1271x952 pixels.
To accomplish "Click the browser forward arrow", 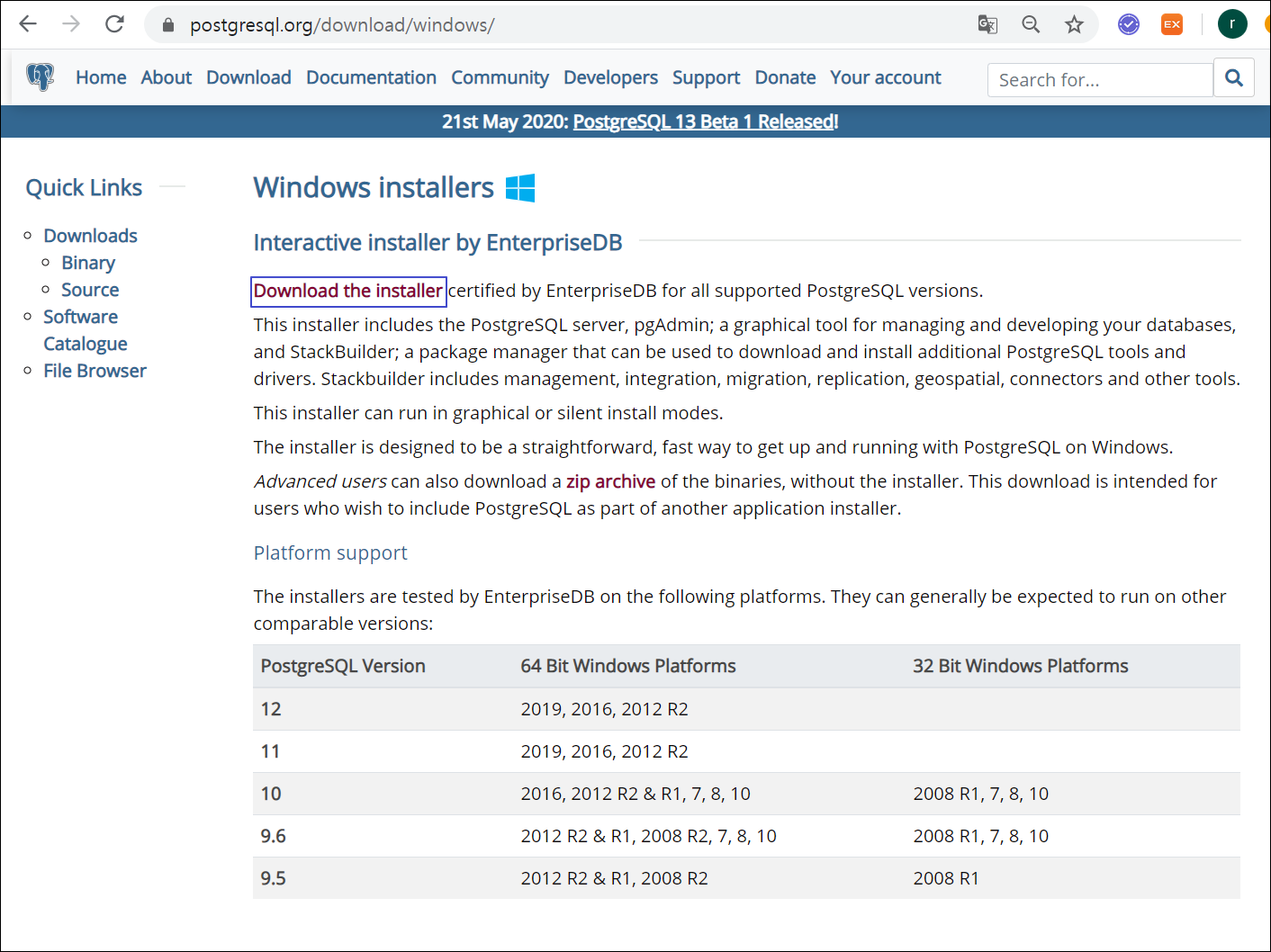I will click(x=71, y=24).
